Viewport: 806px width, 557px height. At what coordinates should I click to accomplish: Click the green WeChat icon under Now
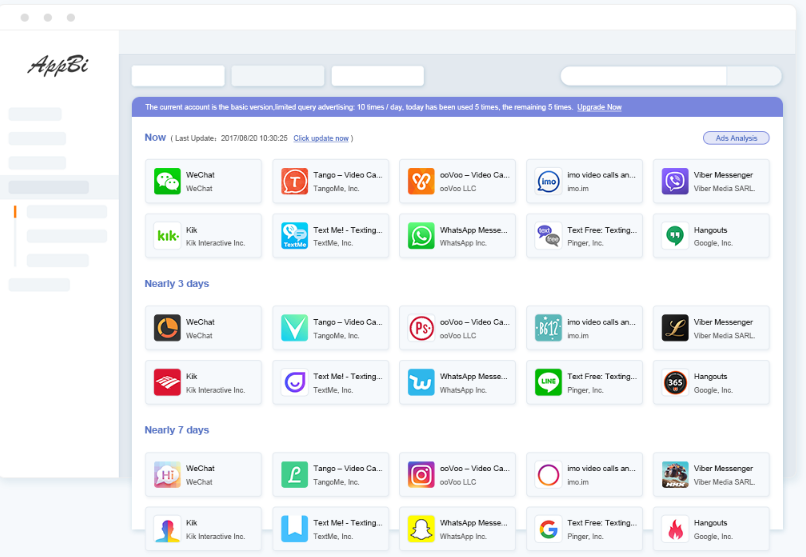pos(167,181)
